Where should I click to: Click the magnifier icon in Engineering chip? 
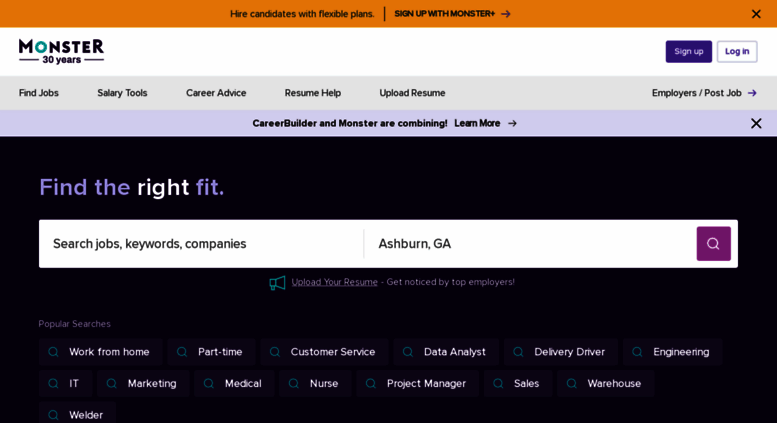pos(637,352)
